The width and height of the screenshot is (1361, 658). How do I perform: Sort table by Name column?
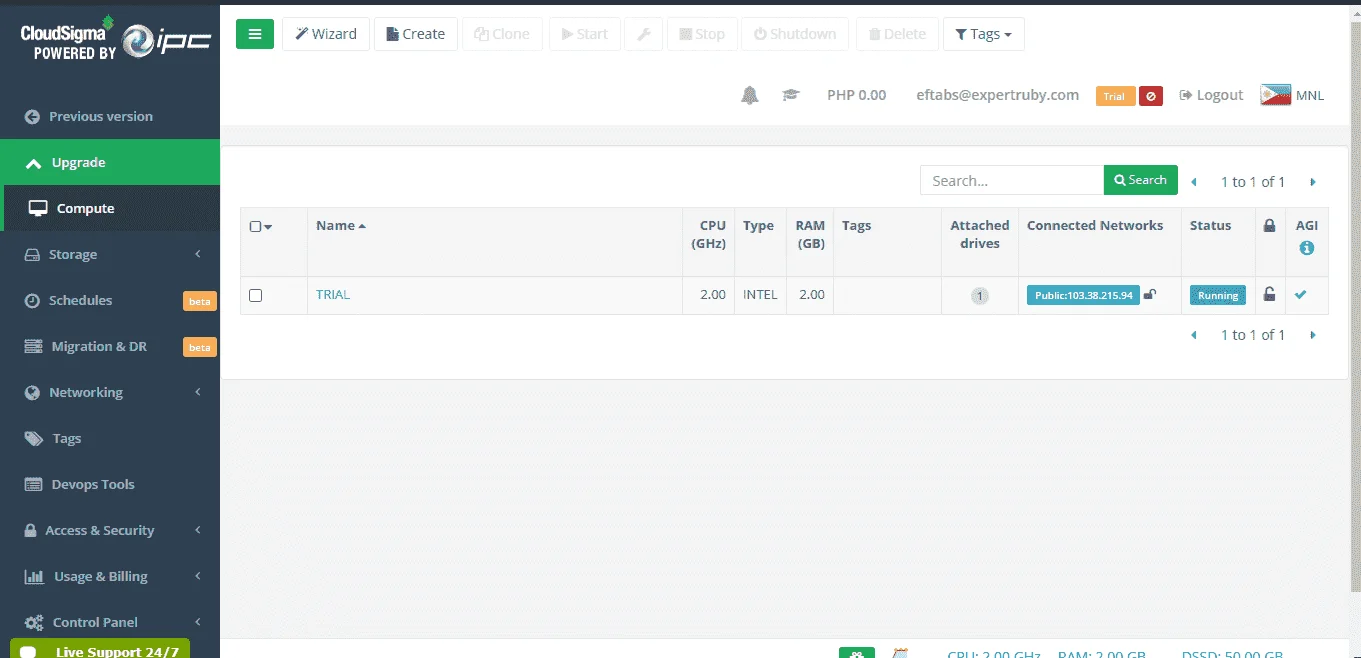[x=341, y=225]
